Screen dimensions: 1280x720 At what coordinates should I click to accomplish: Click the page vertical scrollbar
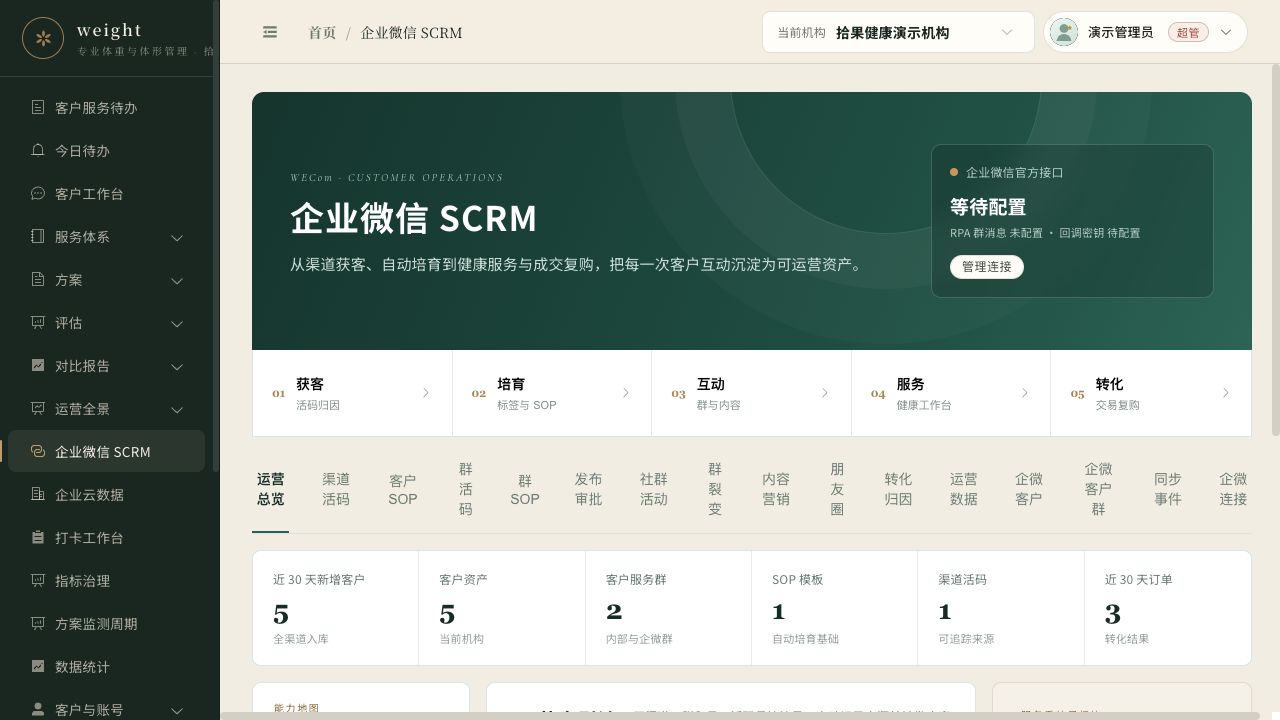(1275, 250)
